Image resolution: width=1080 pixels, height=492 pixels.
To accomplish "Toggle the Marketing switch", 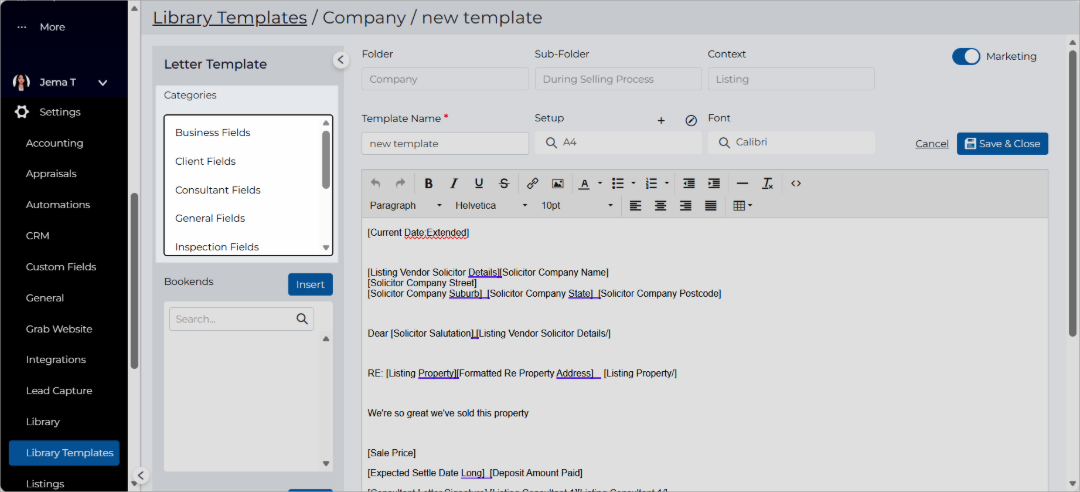I will coord(966,57).
